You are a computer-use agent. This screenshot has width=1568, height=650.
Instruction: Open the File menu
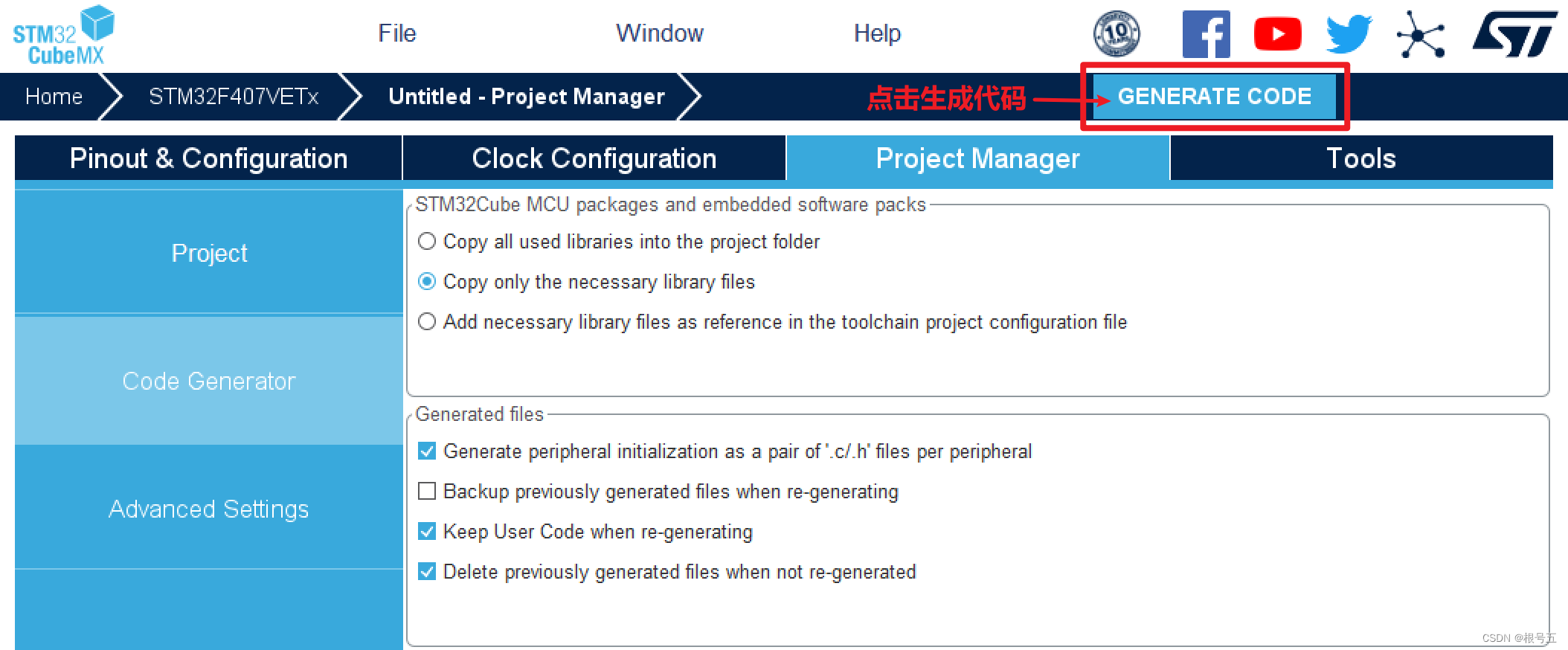396,33
